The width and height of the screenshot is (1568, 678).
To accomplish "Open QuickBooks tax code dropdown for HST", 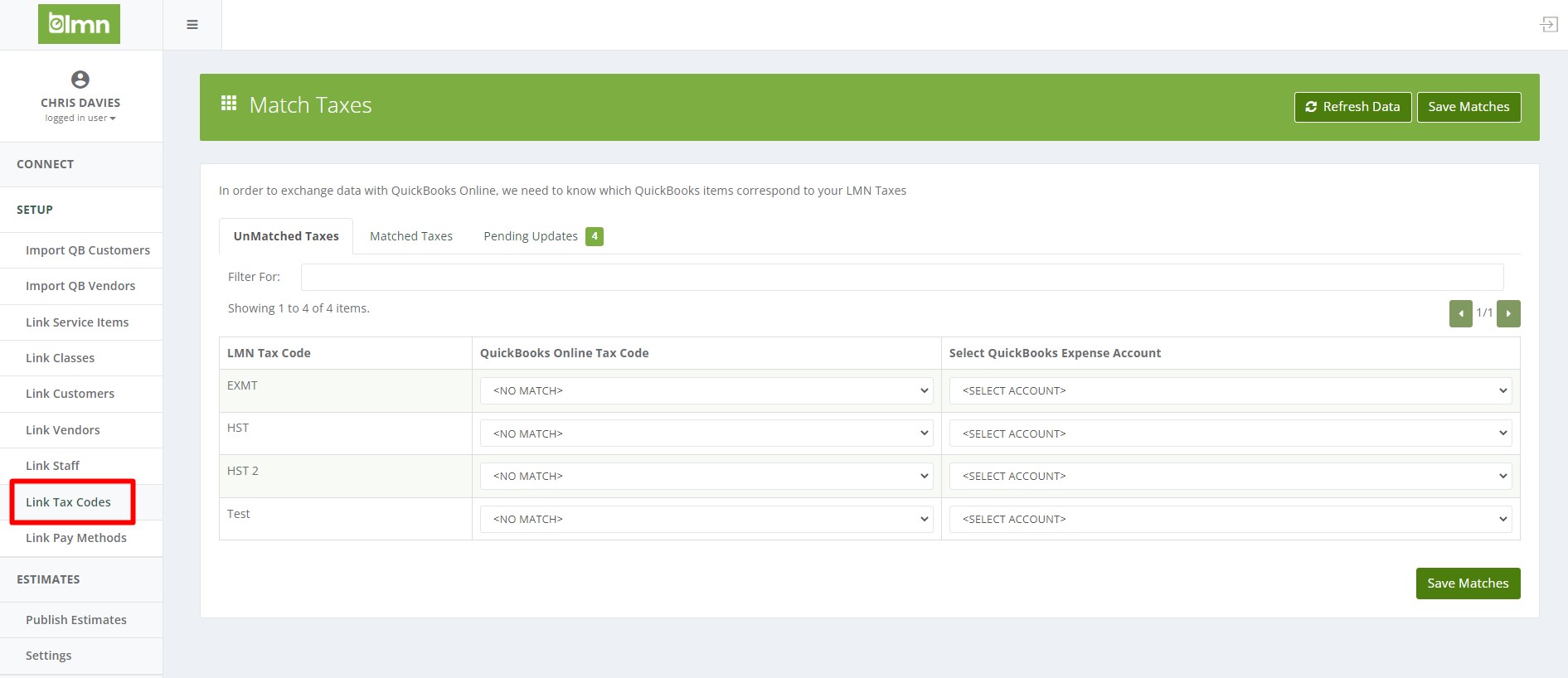I will 706,433.
